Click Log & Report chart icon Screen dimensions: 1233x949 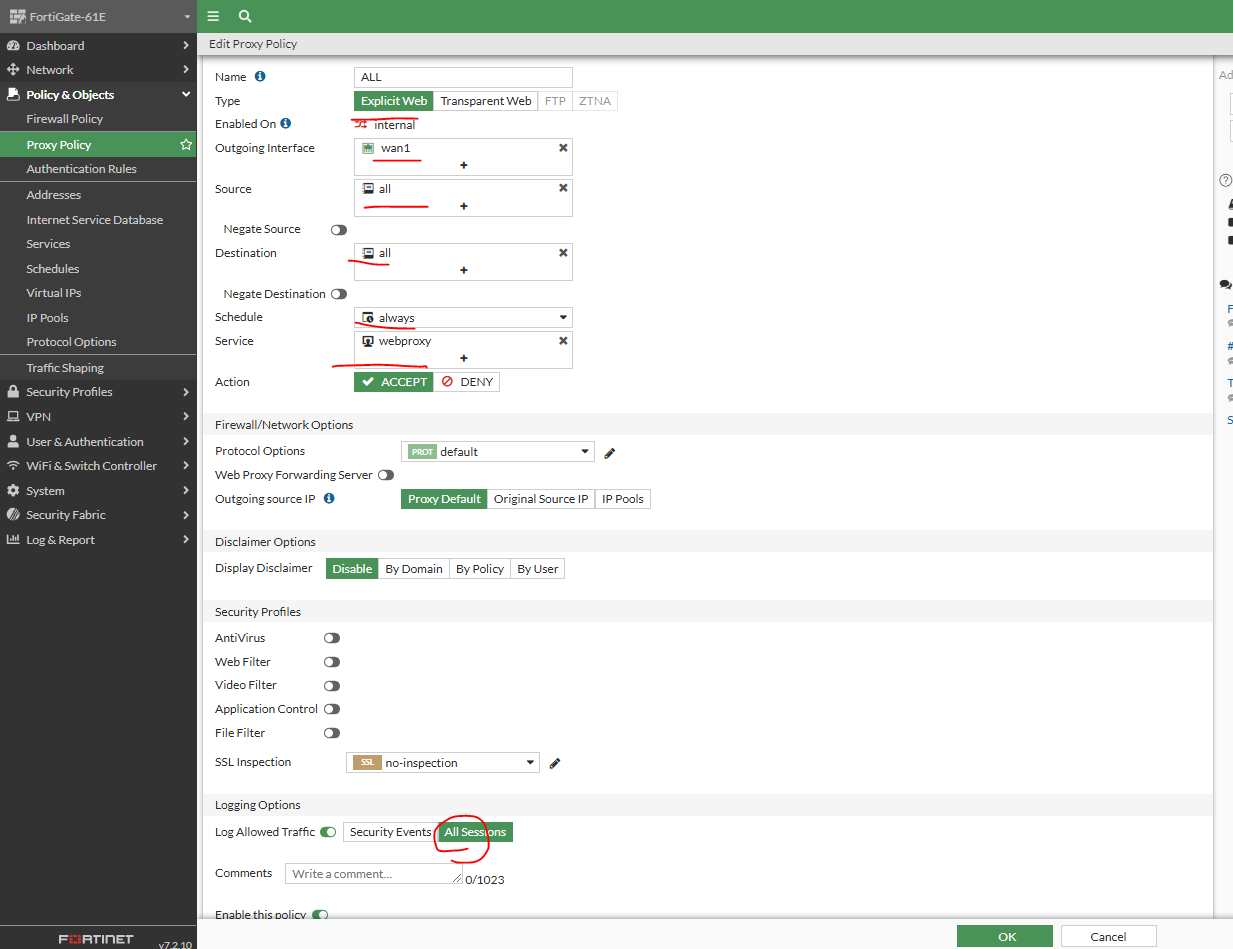pos(13,540)
